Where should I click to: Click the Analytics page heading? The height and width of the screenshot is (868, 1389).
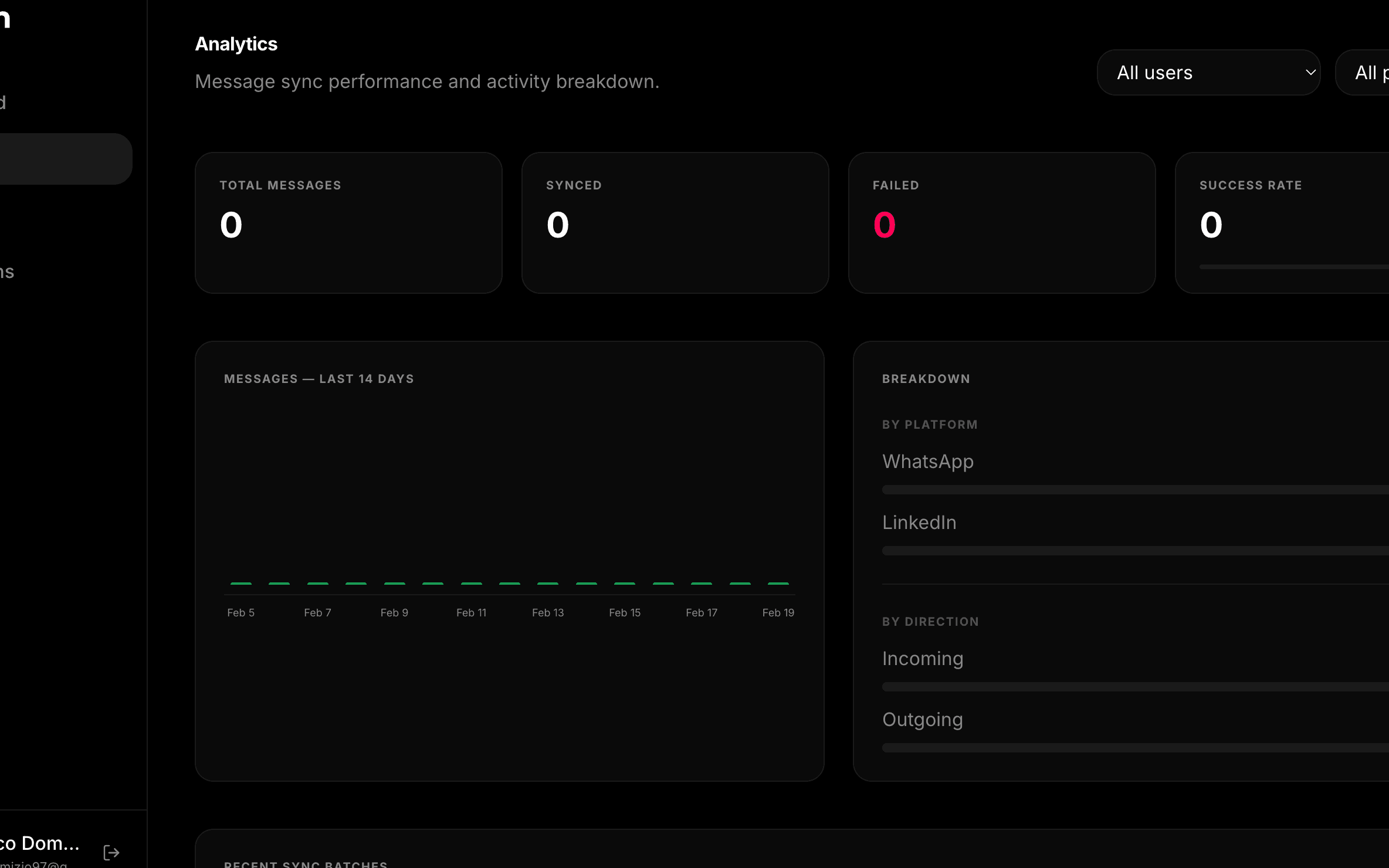click(236, 44)
